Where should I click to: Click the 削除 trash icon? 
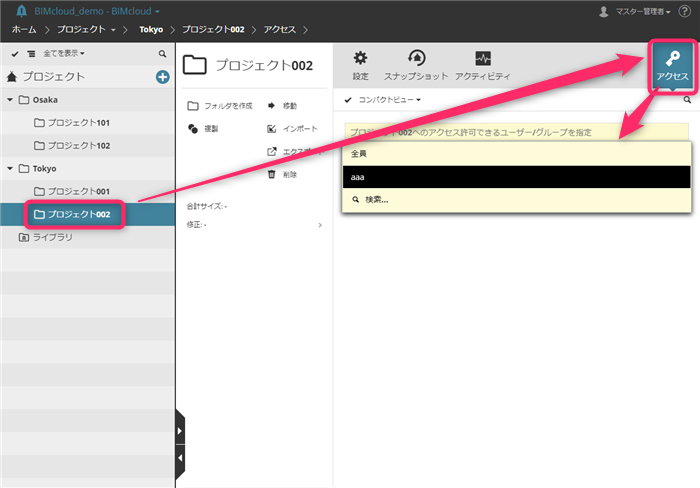coord(271,174)
